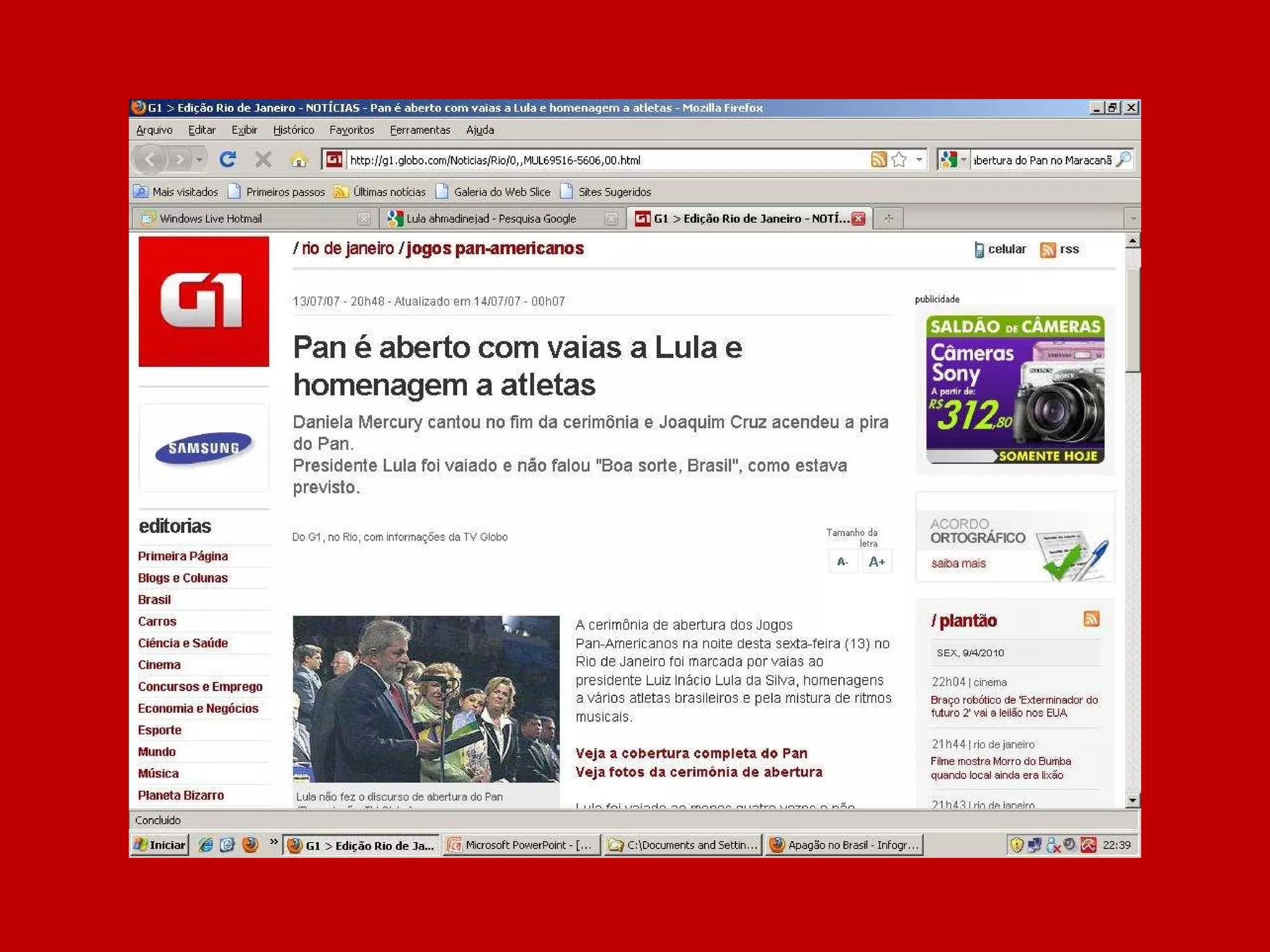Increase font size with A+ button
This screenshot has width=1270, height=952.
pos(876,562)
